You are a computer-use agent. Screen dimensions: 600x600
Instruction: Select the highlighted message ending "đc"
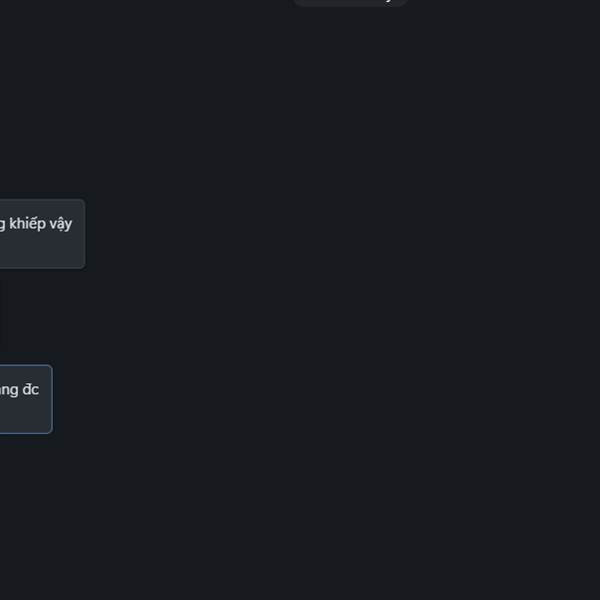point(26,399)
